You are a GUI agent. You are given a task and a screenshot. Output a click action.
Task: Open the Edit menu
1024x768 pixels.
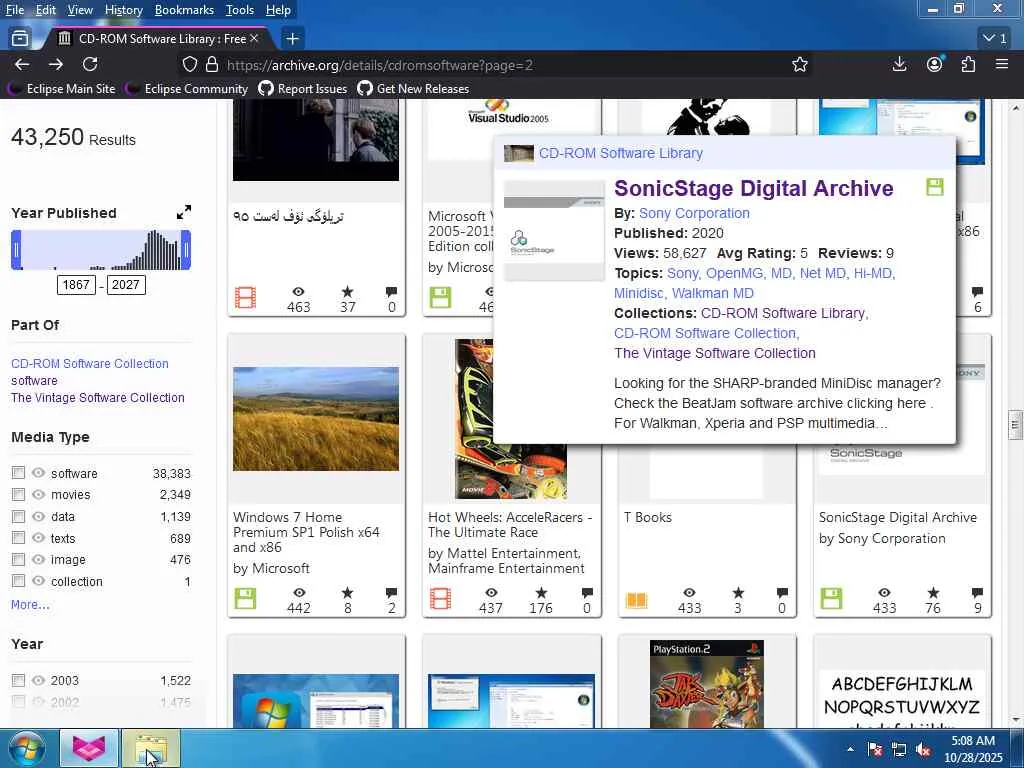coord(46,10)
